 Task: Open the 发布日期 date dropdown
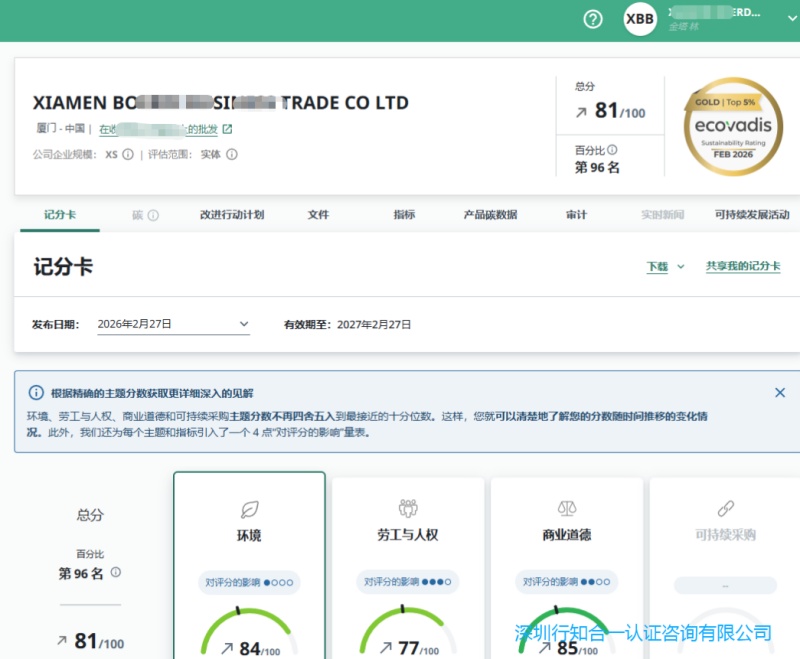tap(173, 324)
